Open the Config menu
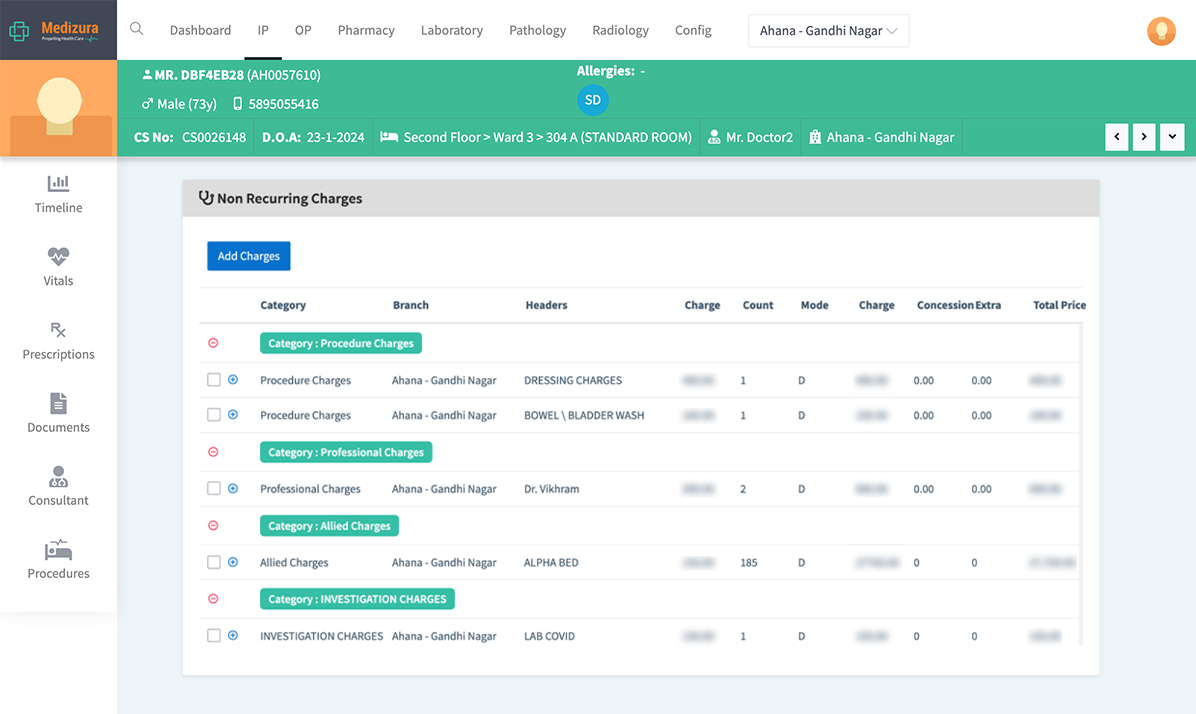This screenshot has height=714, width=1196. coord(693,31)
